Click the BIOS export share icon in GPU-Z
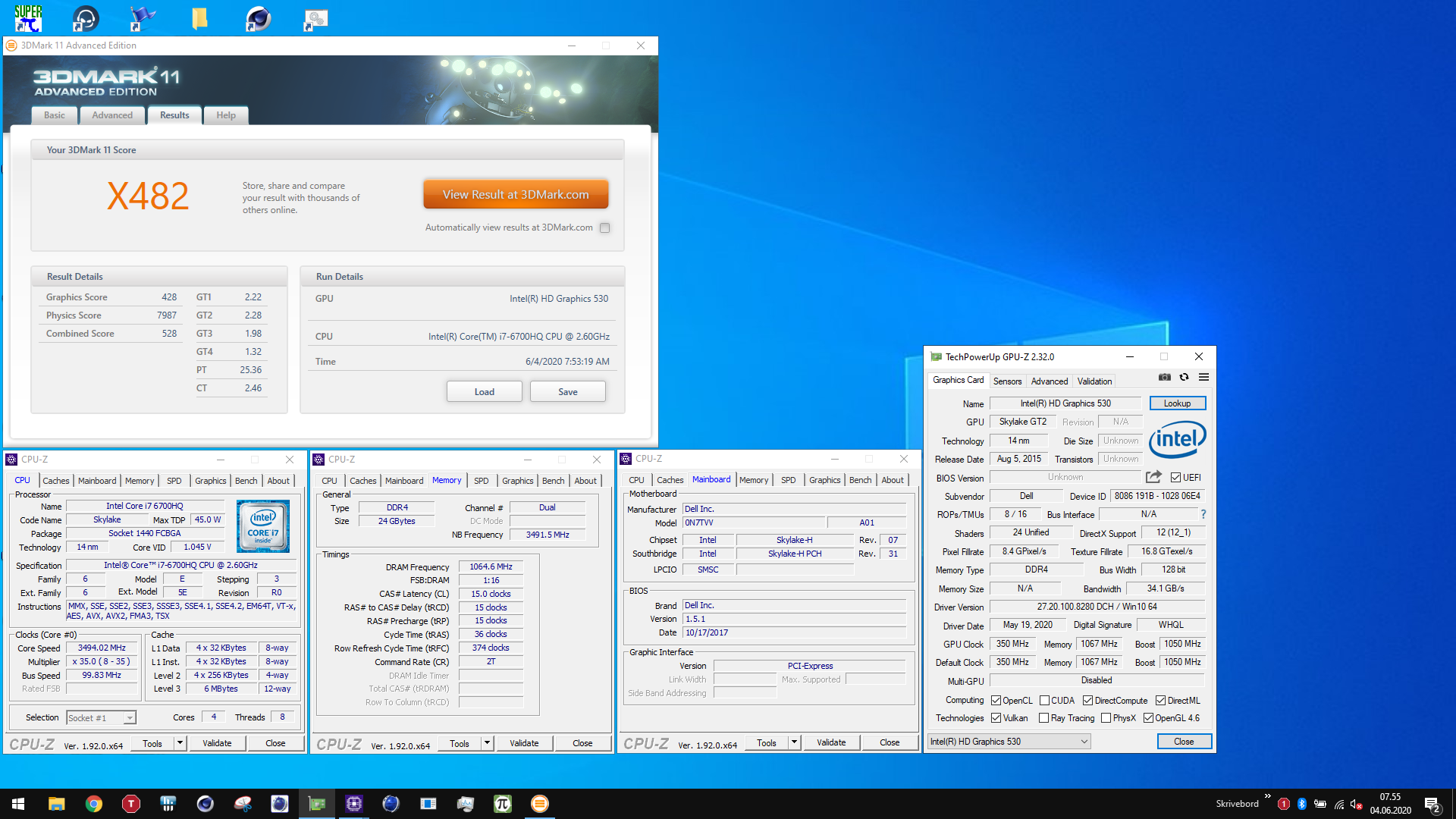Screen dimensions: 1456x819 (1153, 477)
